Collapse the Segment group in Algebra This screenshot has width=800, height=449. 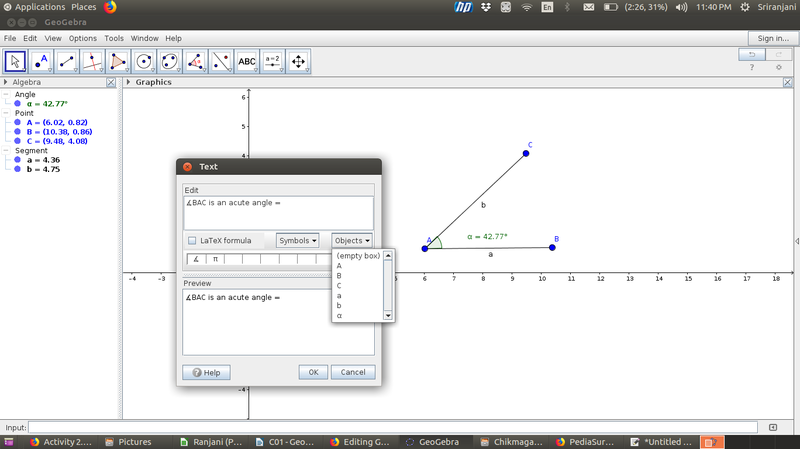[x=6, y=151]
